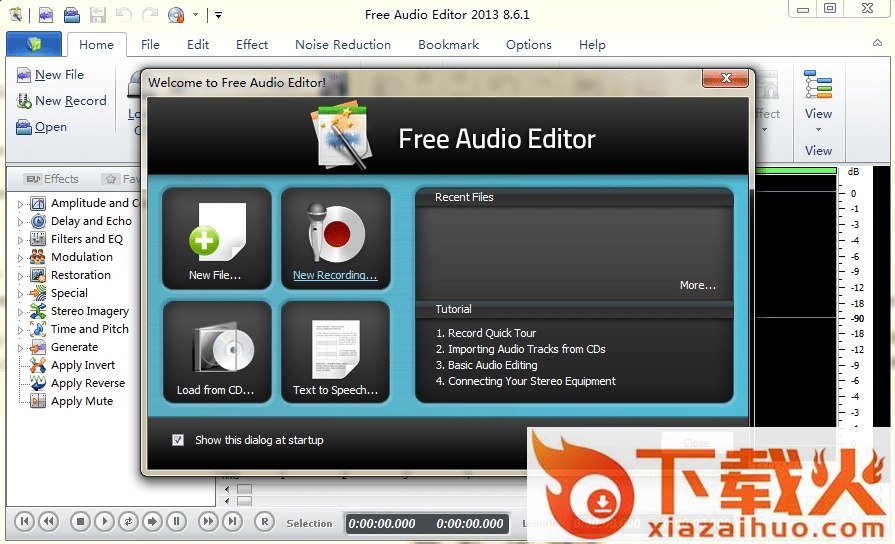Click the Text to Speech tile
This screenshot has width=895, height=544.
(336, 353)
